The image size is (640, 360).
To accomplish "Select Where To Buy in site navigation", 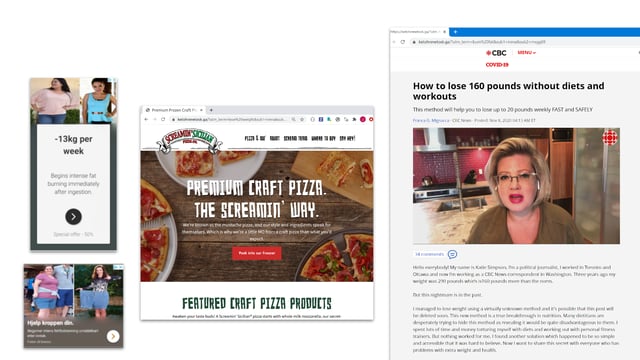I will pos(323,138).
